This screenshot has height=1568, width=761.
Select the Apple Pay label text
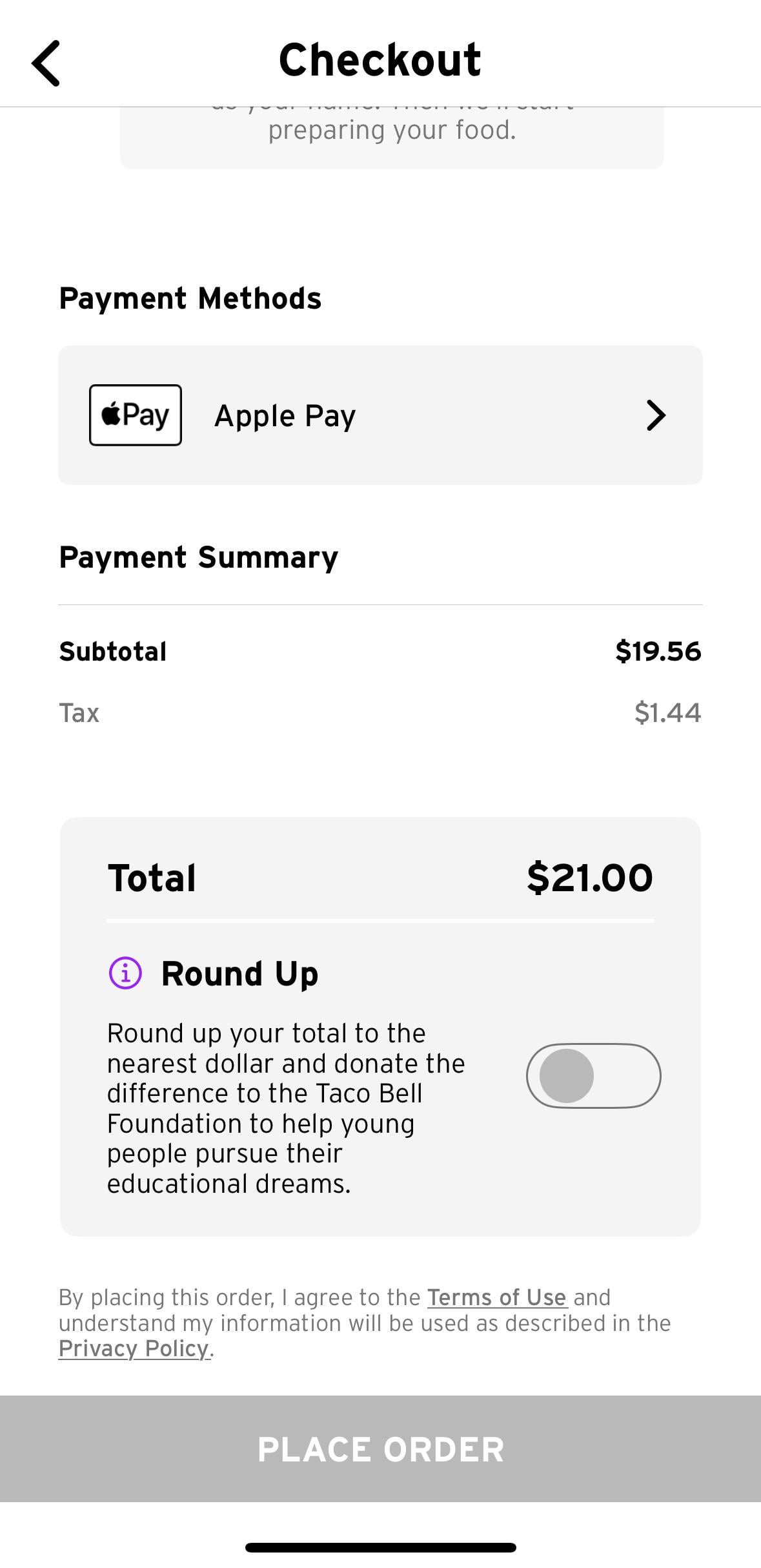point(285,416)
